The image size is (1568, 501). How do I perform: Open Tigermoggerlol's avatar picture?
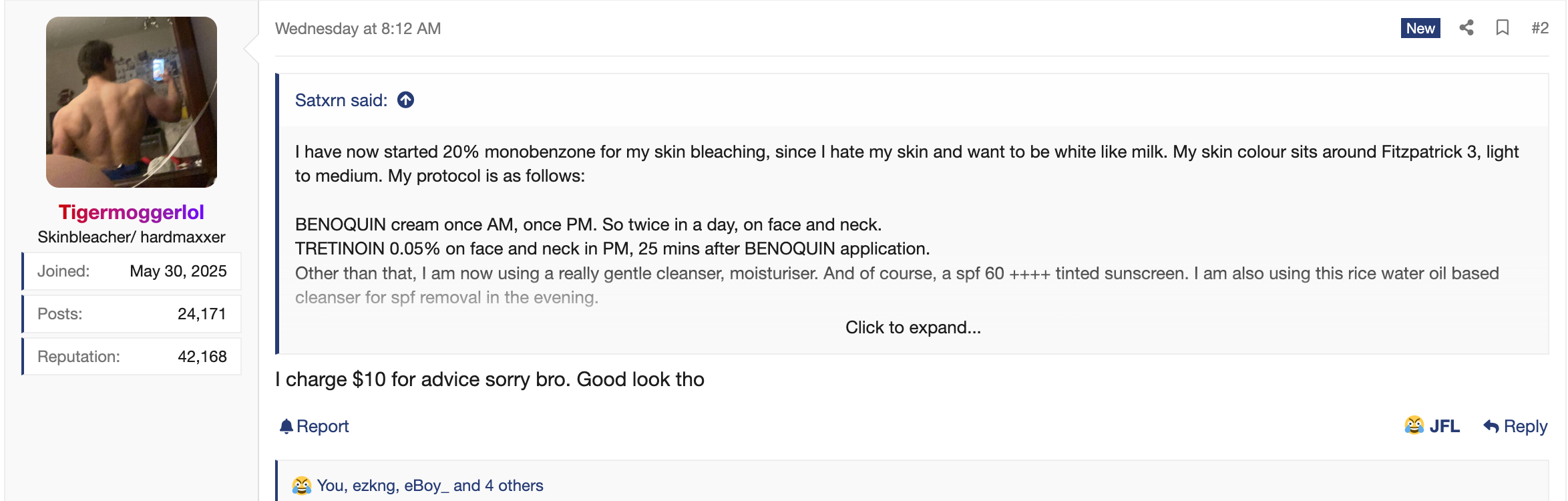coord(132,102)
